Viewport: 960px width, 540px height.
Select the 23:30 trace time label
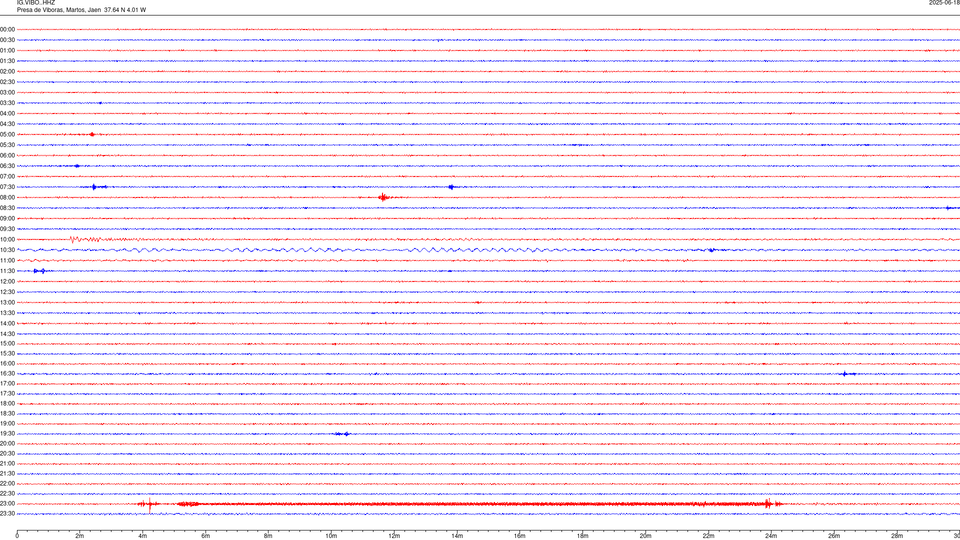click(x=7, y=514)
